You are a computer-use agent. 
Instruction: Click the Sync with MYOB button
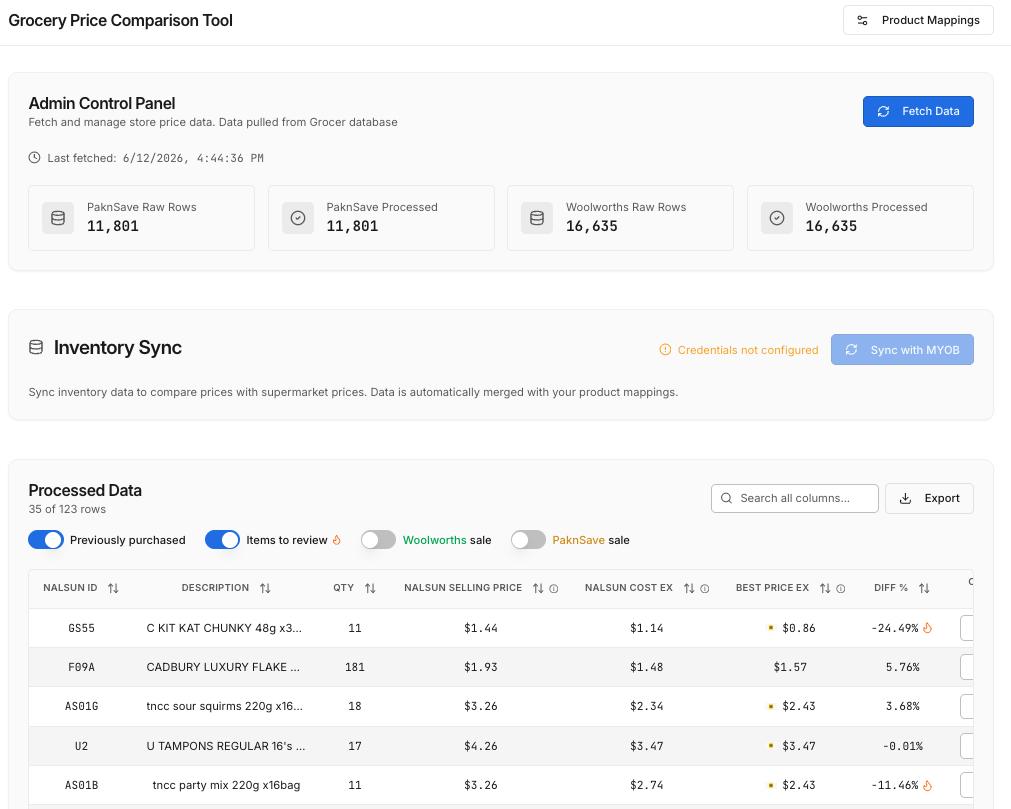[x=902, y=349]
